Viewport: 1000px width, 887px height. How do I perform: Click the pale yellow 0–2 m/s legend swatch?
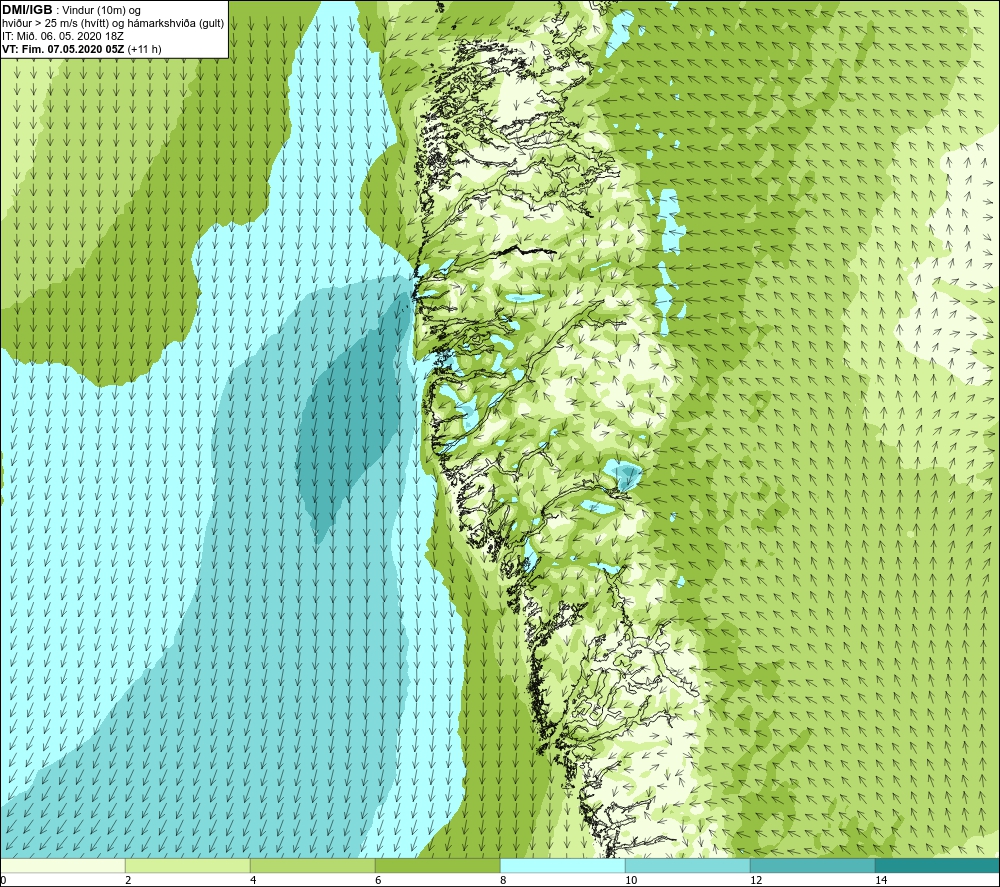click(62, 865)
